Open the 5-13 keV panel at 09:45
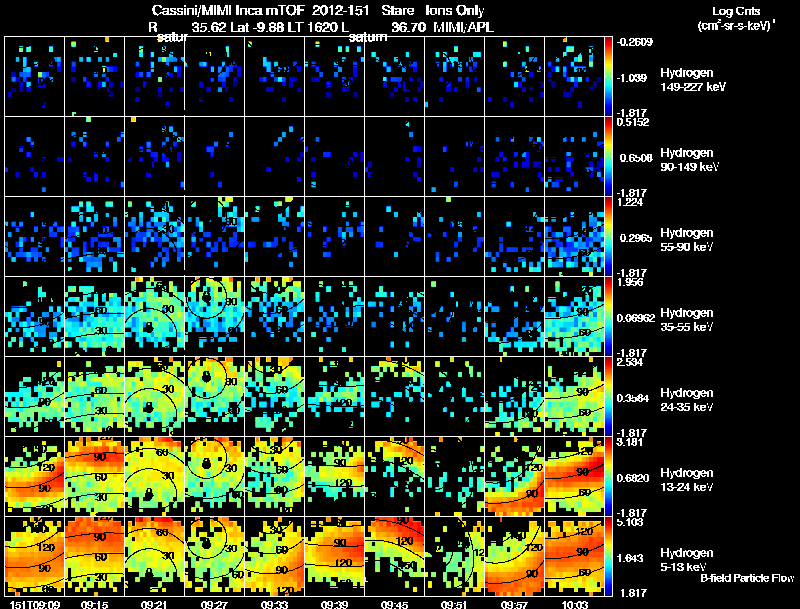This screenshot has height=609, width=800. tap(394, 557)
